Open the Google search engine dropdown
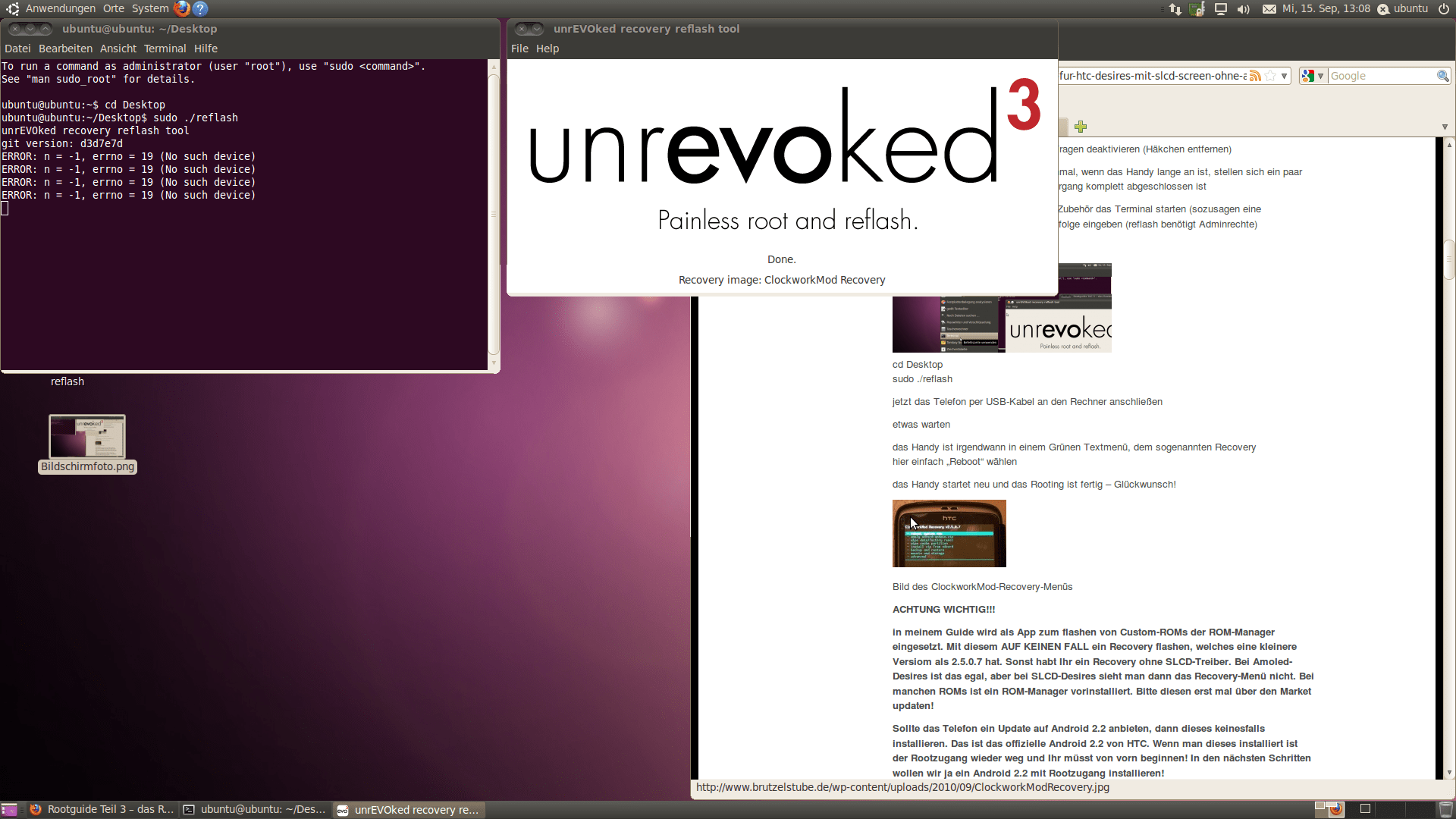 pos(1313,76)
